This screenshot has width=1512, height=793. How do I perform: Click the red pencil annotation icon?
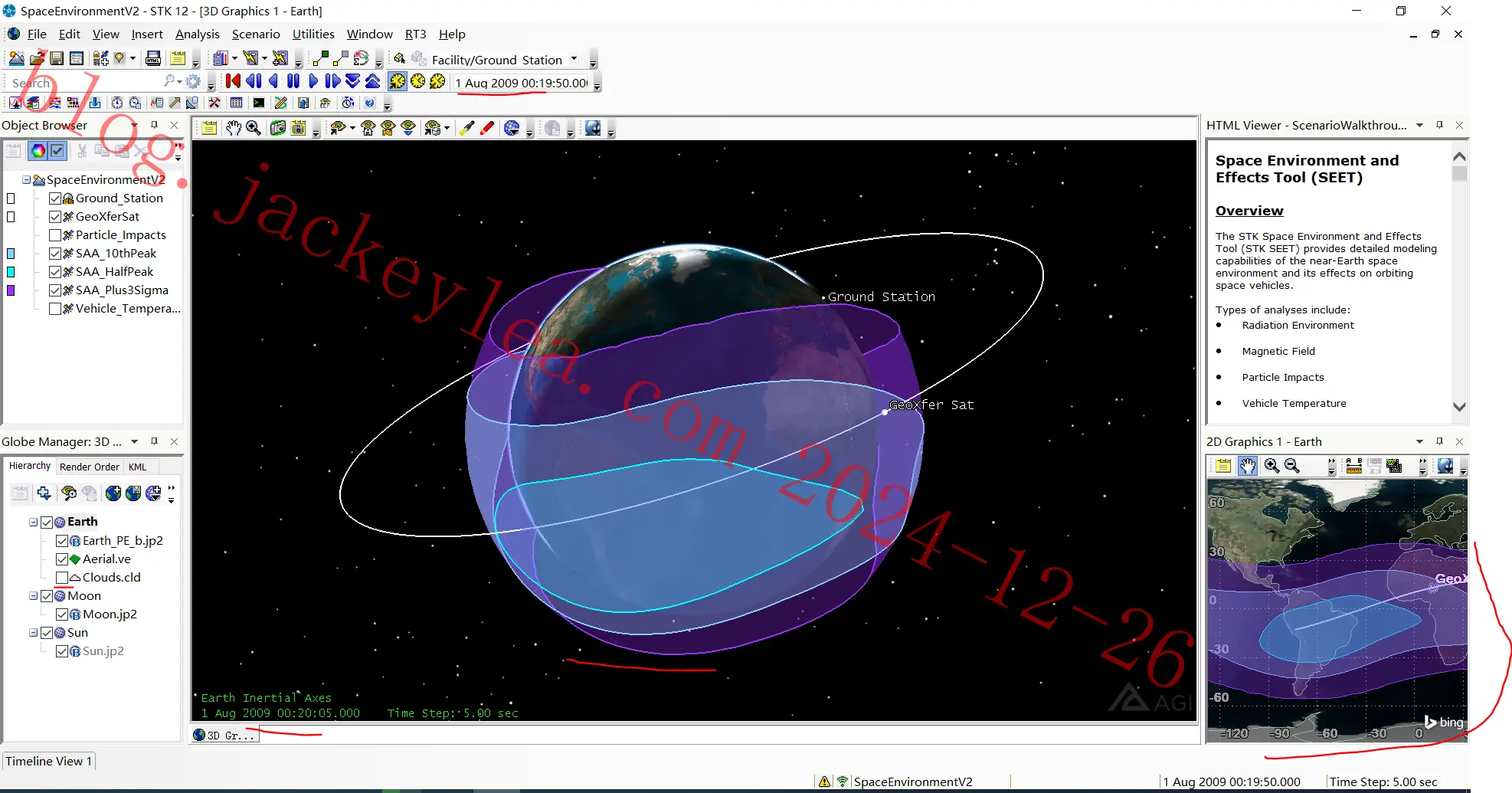click(486, 128)
